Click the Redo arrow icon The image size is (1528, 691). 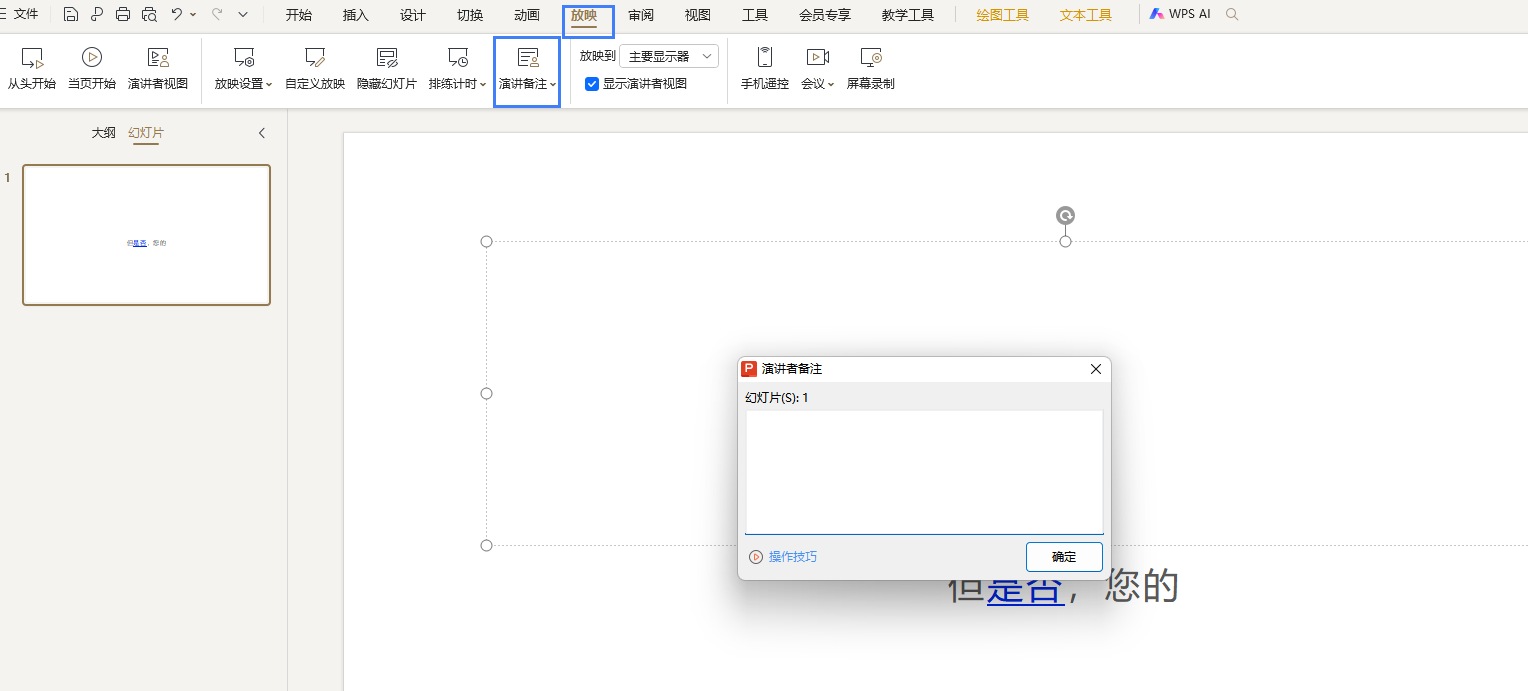click(x=216, y=14)
